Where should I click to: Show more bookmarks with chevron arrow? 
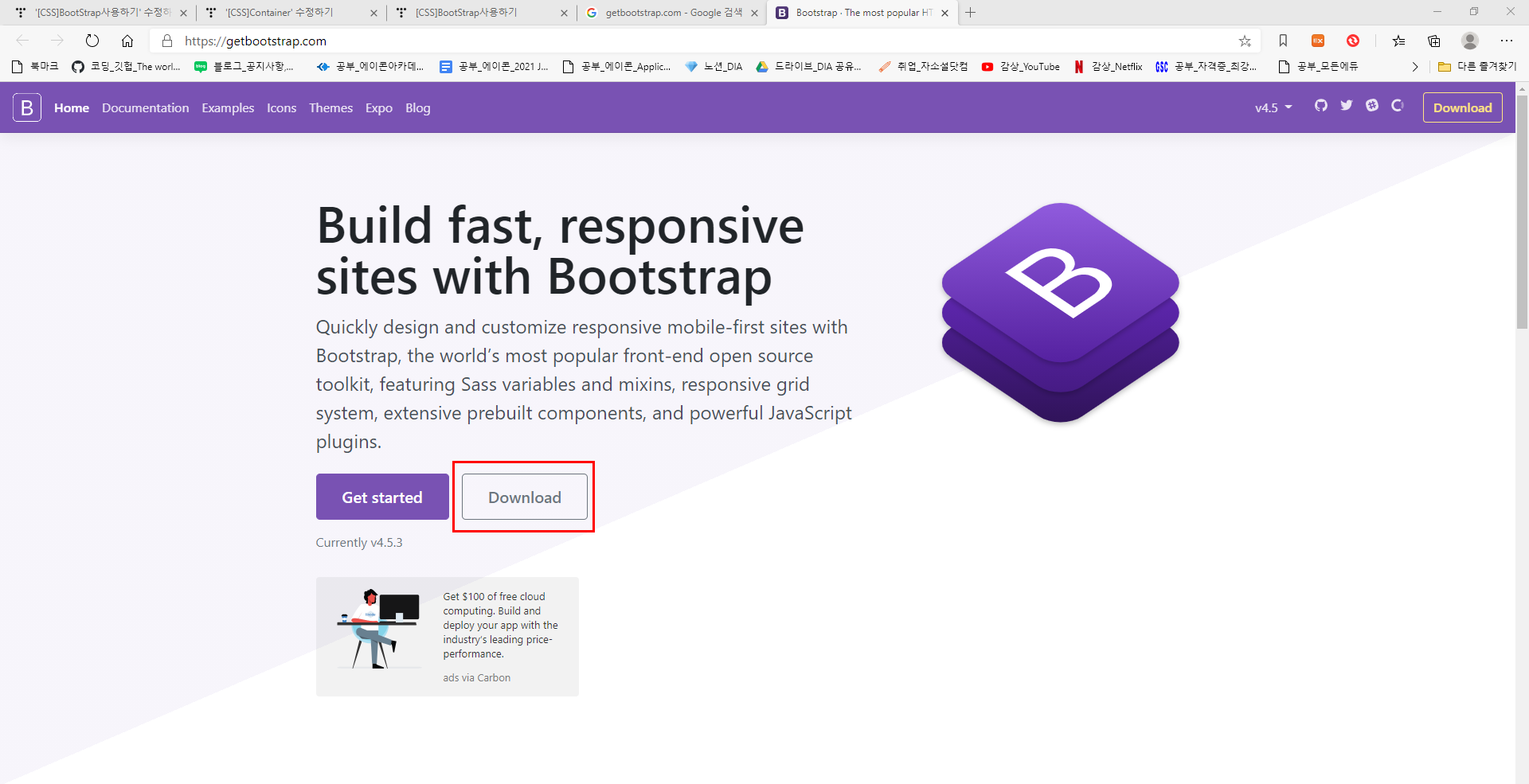[x=1415, y=67]
